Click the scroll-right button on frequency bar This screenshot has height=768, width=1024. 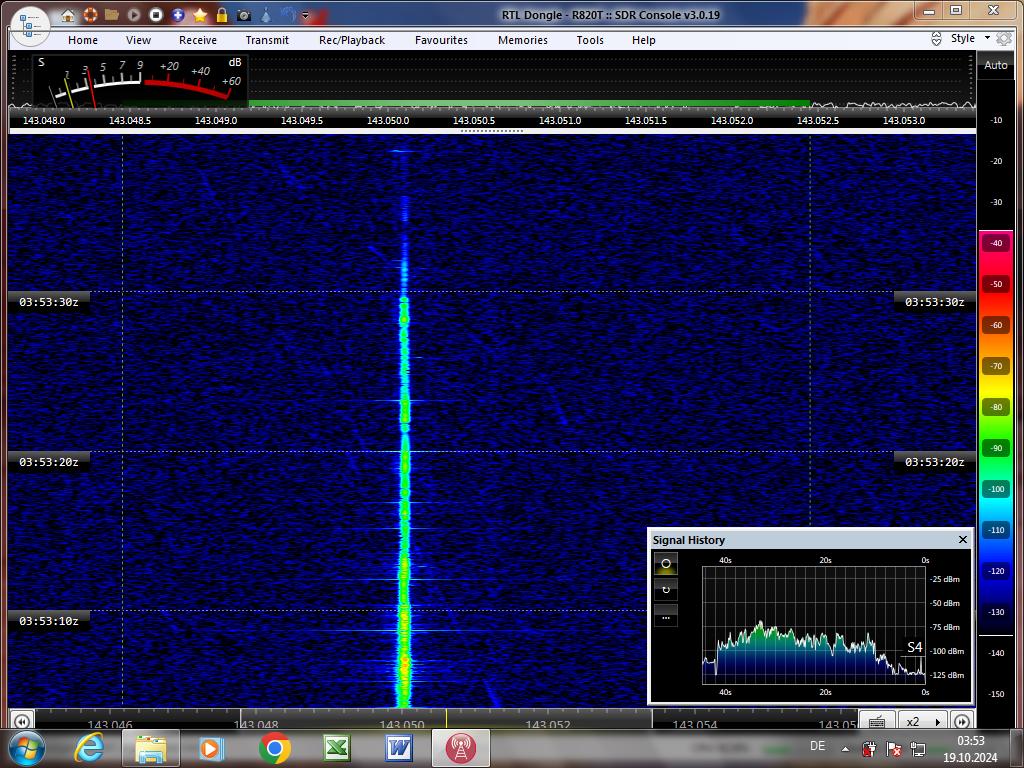(x=962, y=722)
